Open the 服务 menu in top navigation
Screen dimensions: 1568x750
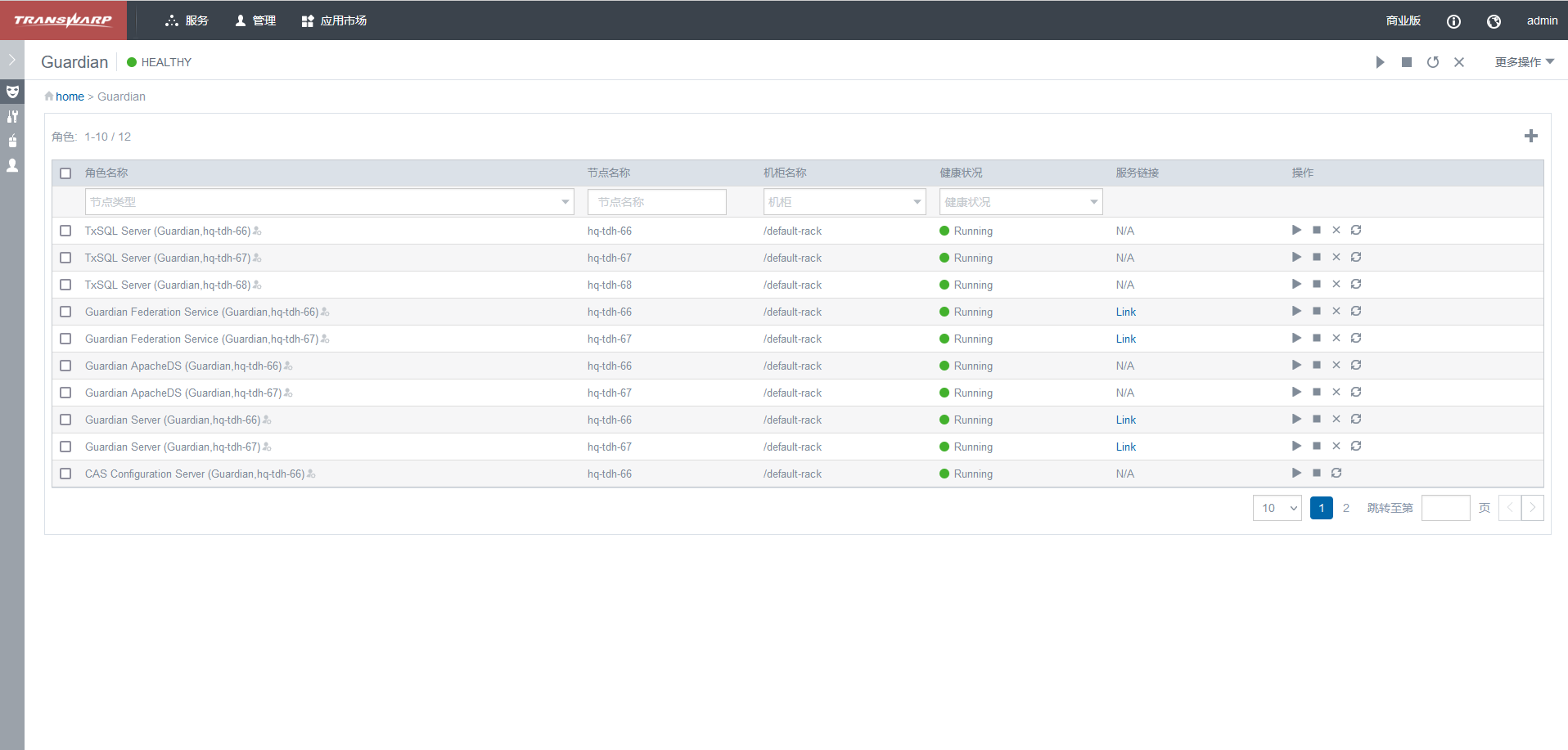(x=187, y=20)
